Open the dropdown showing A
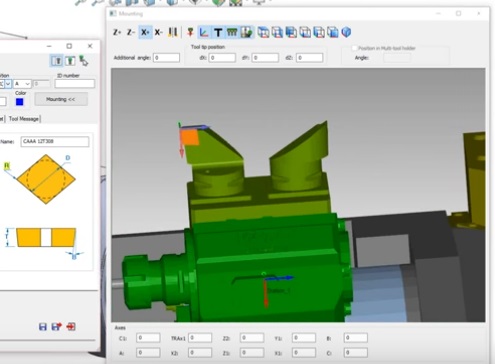Screen dimensions: 495x364 click(x=22, y=84)
